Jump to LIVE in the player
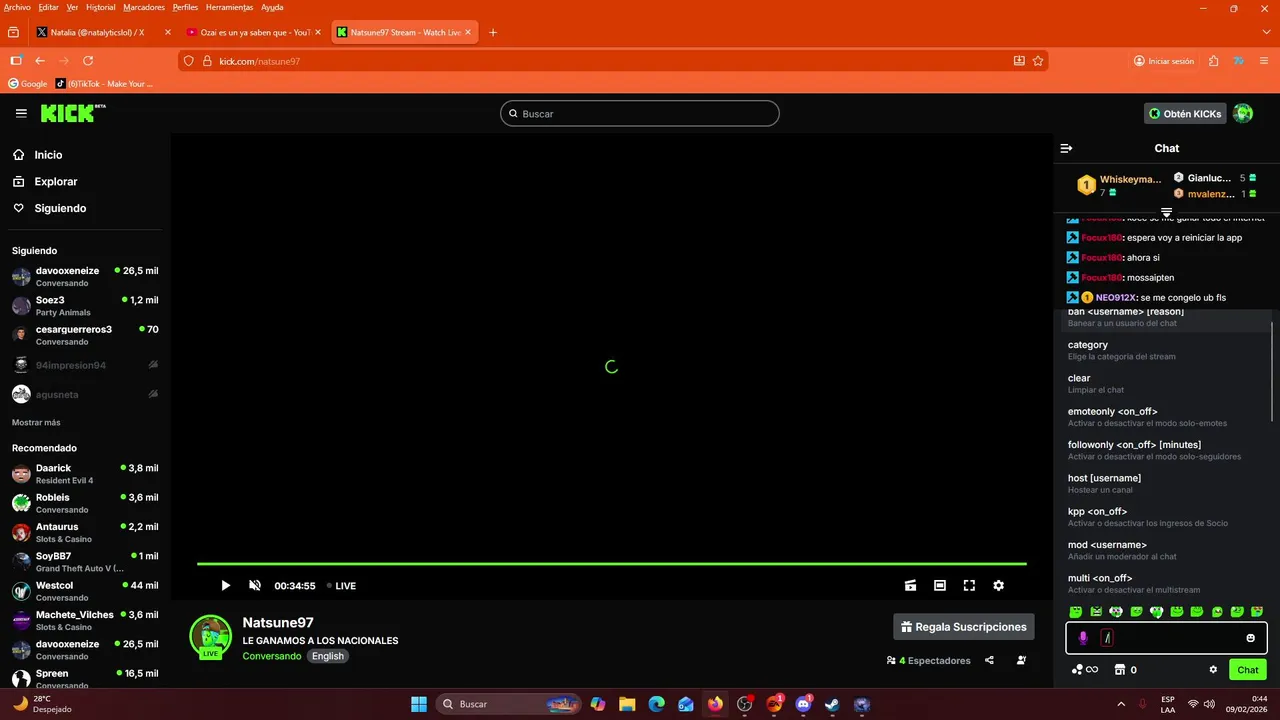This screenshot has height=720, width=1280. click(341, 586)
